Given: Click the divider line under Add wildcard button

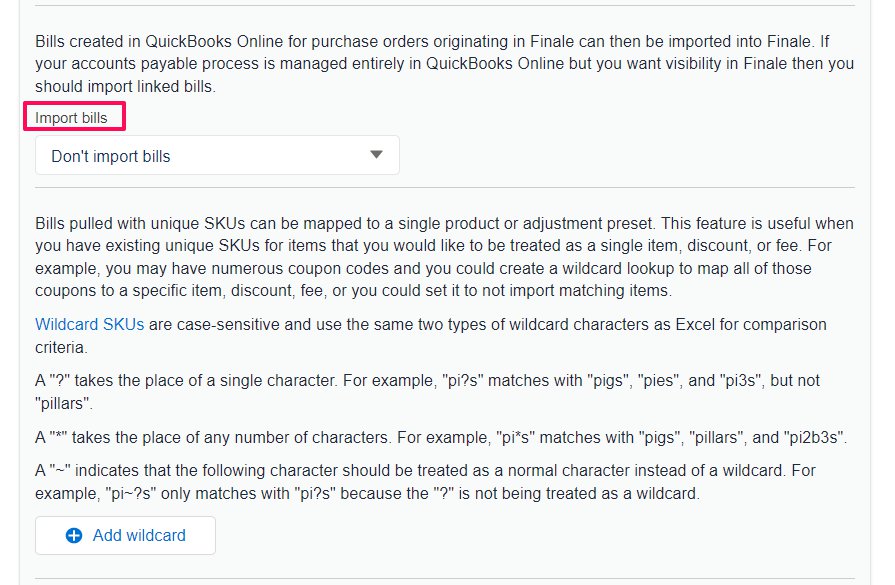Looking at the screenshot, I should (445, 579).
